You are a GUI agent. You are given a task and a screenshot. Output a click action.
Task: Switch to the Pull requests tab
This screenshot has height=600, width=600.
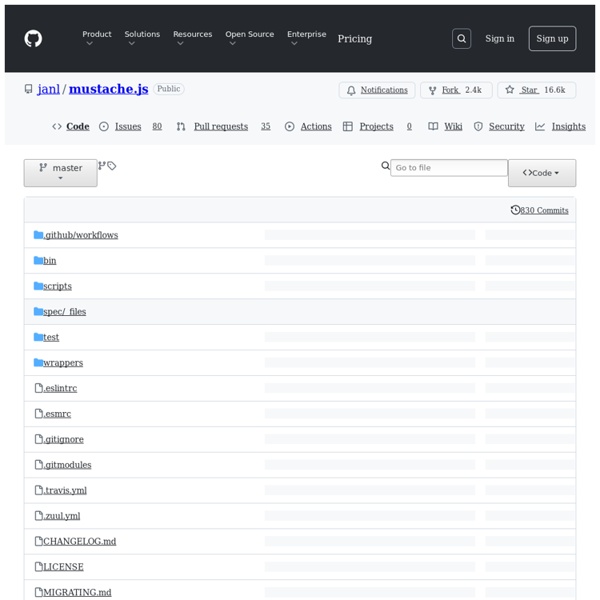pos(221,127)
